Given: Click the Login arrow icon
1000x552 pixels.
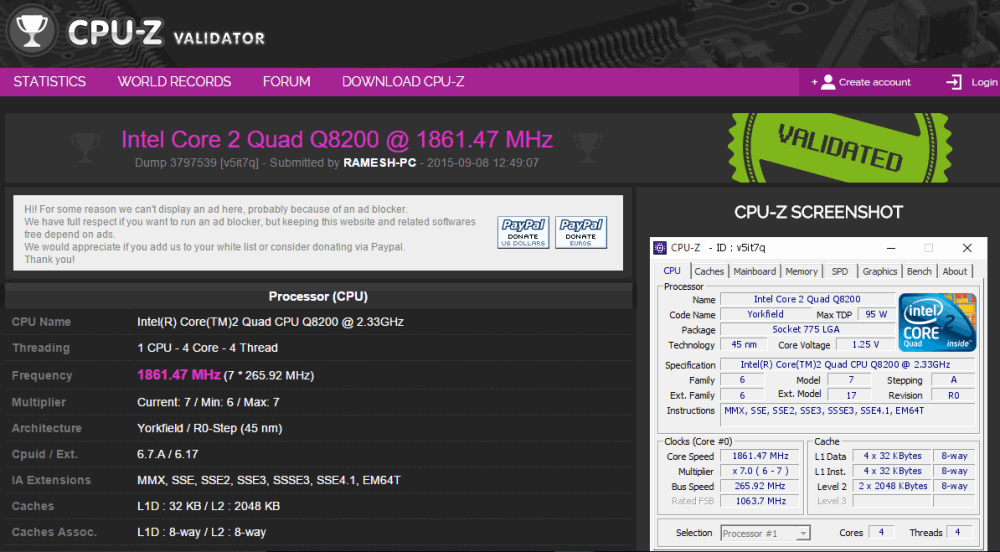Looking at the screenshot, I should [x=953, y=82].
